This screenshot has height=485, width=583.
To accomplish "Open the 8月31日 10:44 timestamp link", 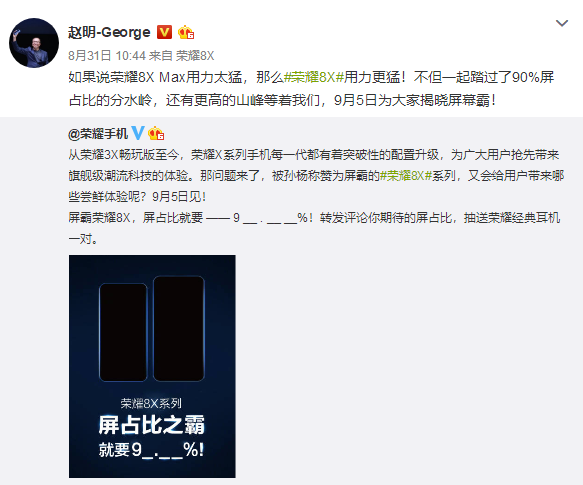I will pos(107,56).
